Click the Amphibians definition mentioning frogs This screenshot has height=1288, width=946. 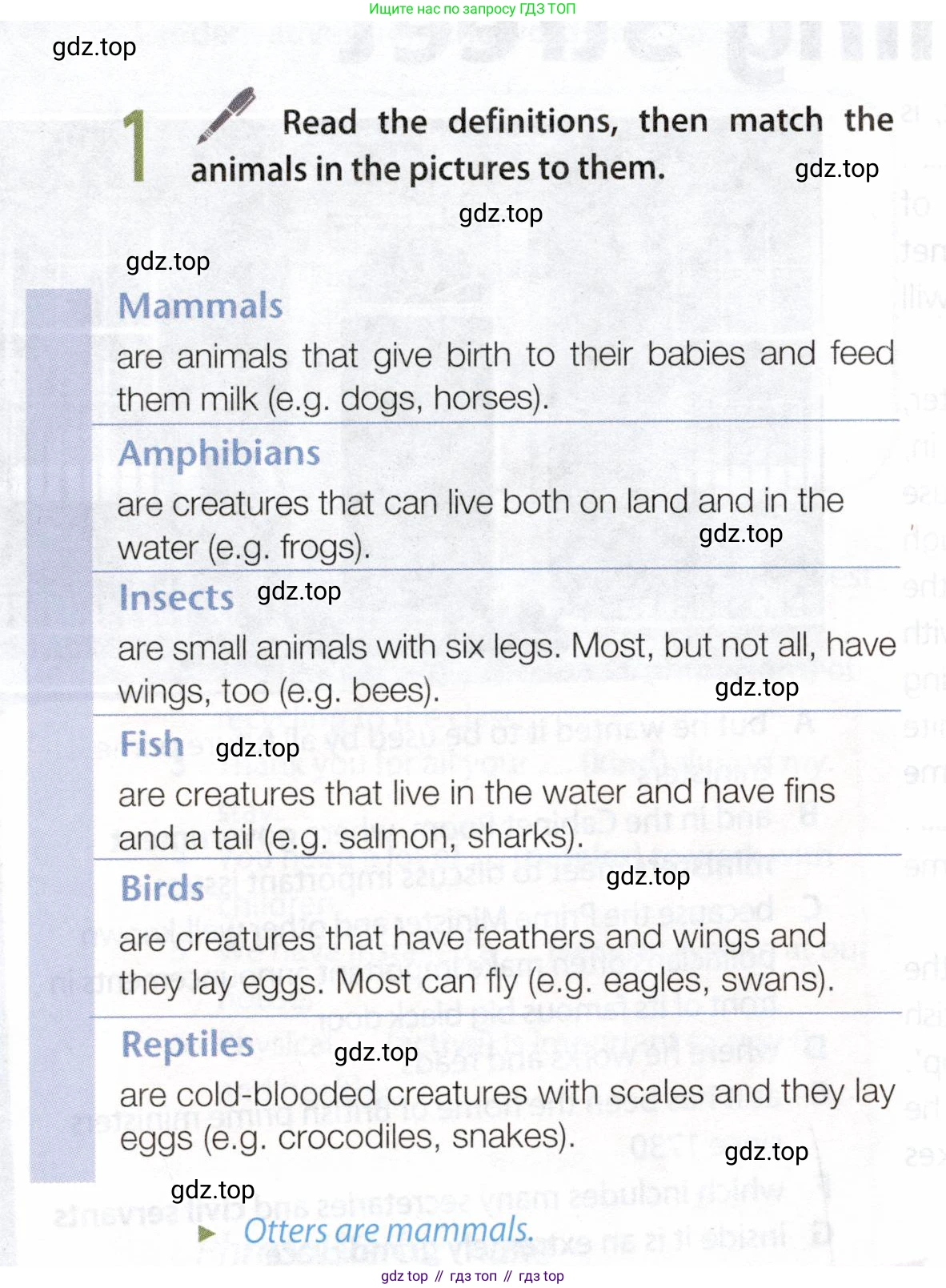480,524
